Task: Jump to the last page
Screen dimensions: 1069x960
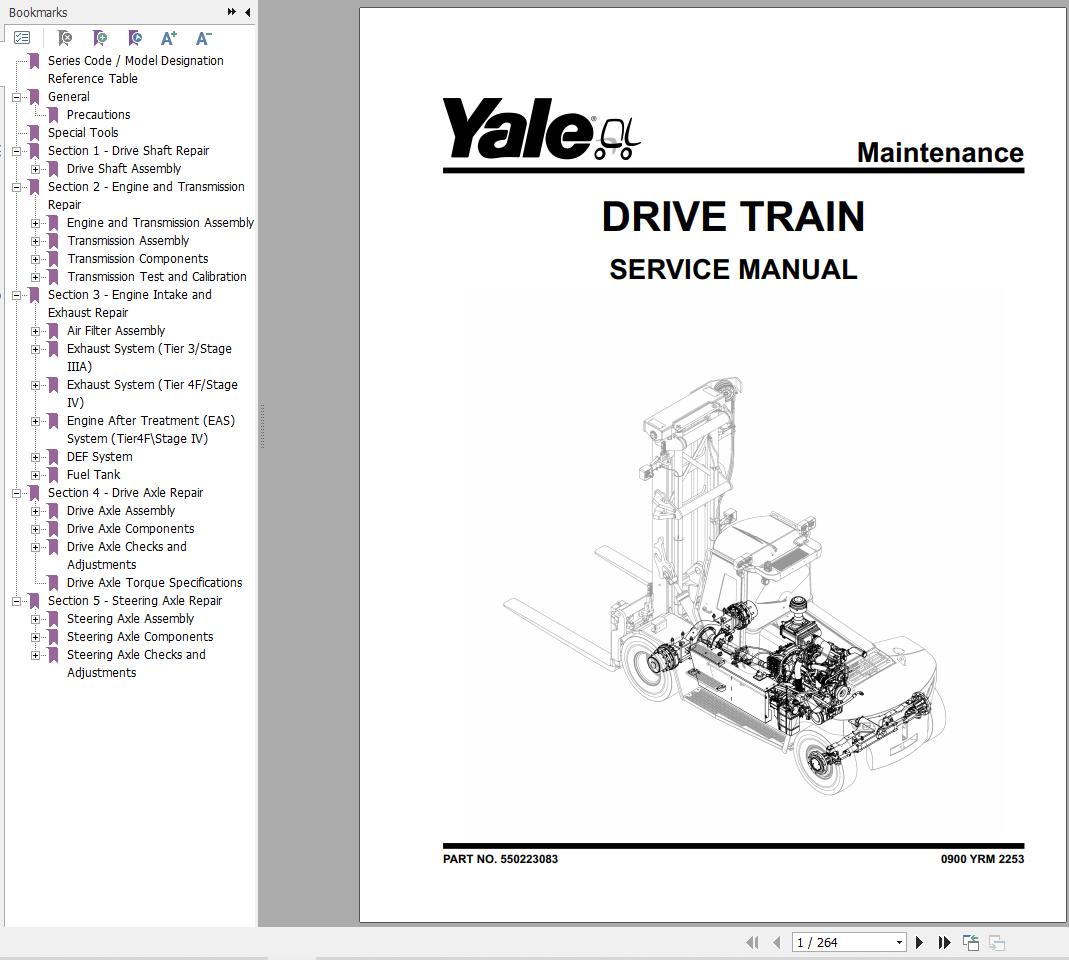Action: 944,942
